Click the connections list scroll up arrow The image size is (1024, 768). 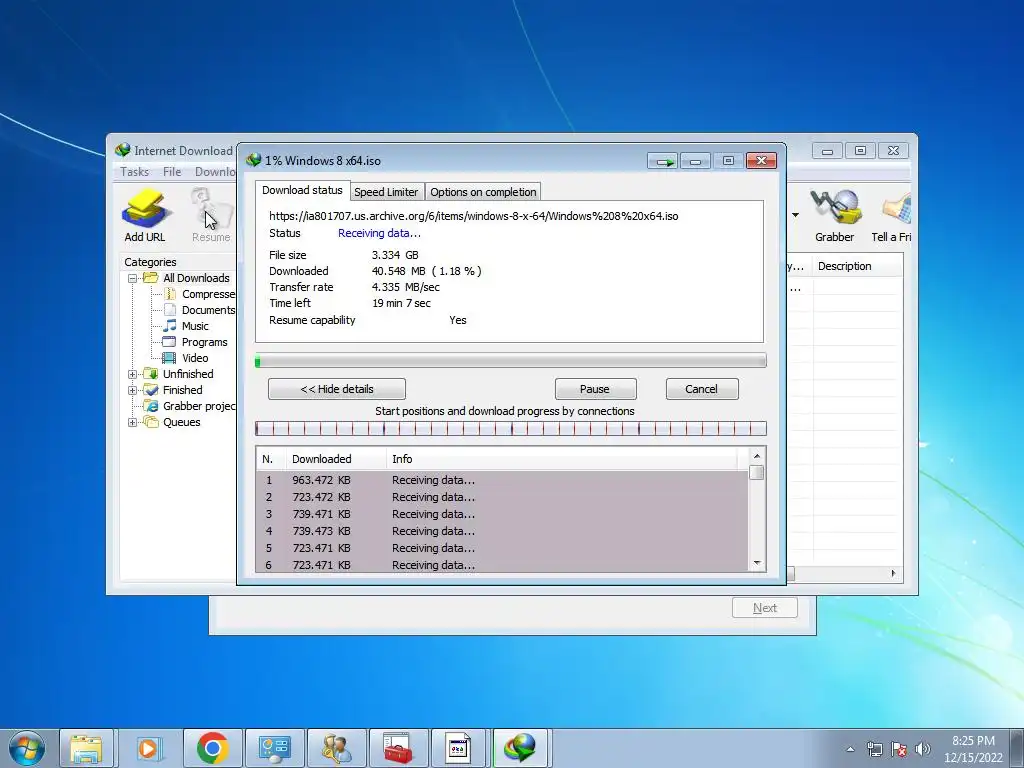pos(757,456)
